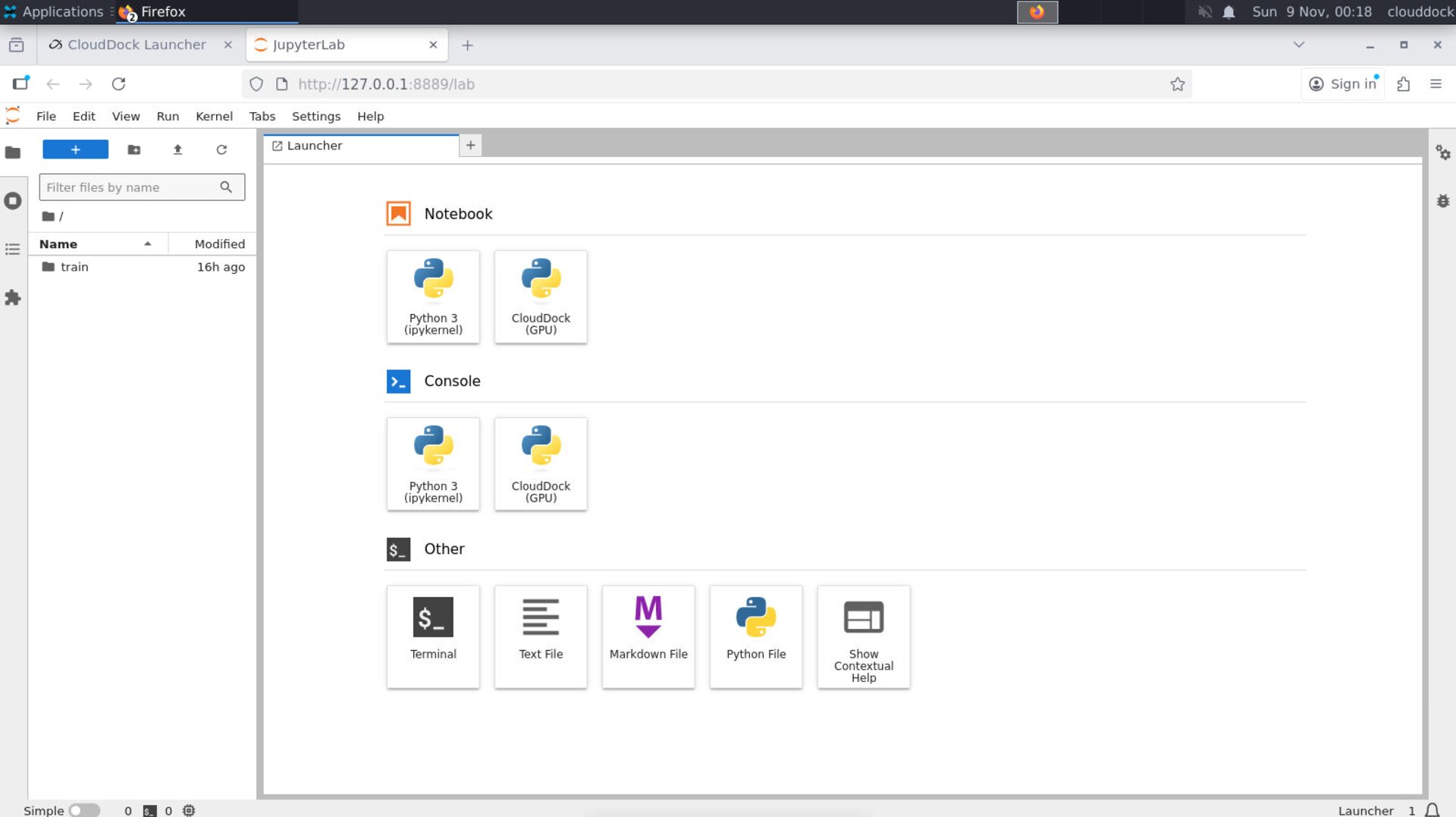Open the Firefox application menu
1456x817 pixels.
tap(1437, 83)
